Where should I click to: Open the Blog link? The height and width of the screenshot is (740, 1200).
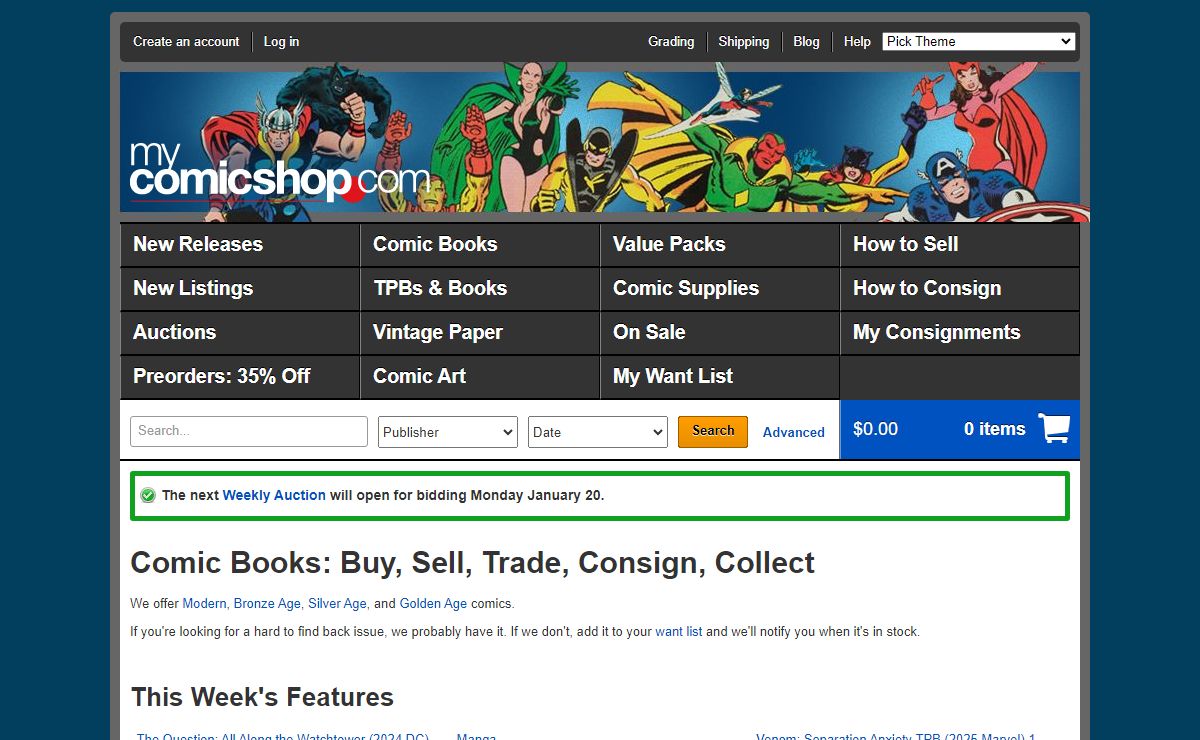pos(806,41)
